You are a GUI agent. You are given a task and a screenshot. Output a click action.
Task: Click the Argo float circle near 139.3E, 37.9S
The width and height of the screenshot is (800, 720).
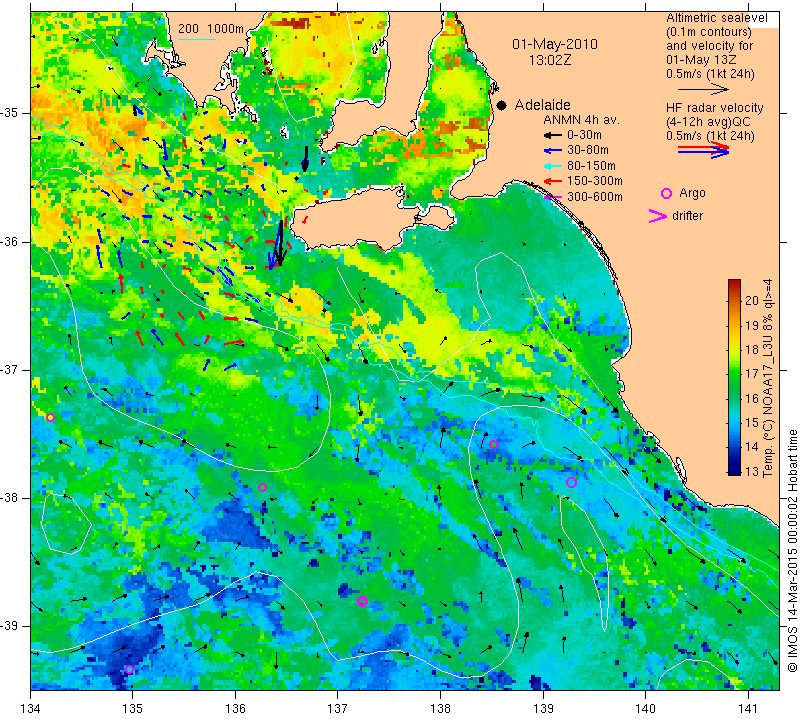pos(571,483)
